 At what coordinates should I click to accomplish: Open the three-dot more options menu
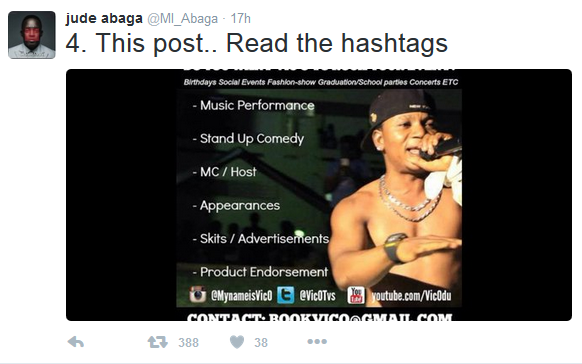click(x=317, y=341)
